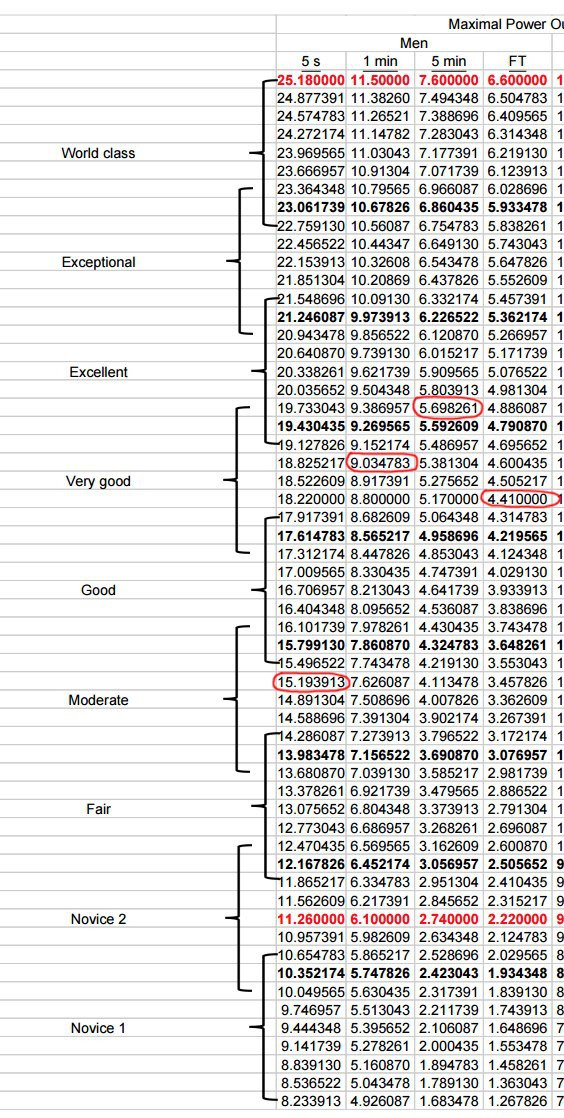Select cell 5.170000
This screenshot has width=564, height=1118.
click(448, 499)
